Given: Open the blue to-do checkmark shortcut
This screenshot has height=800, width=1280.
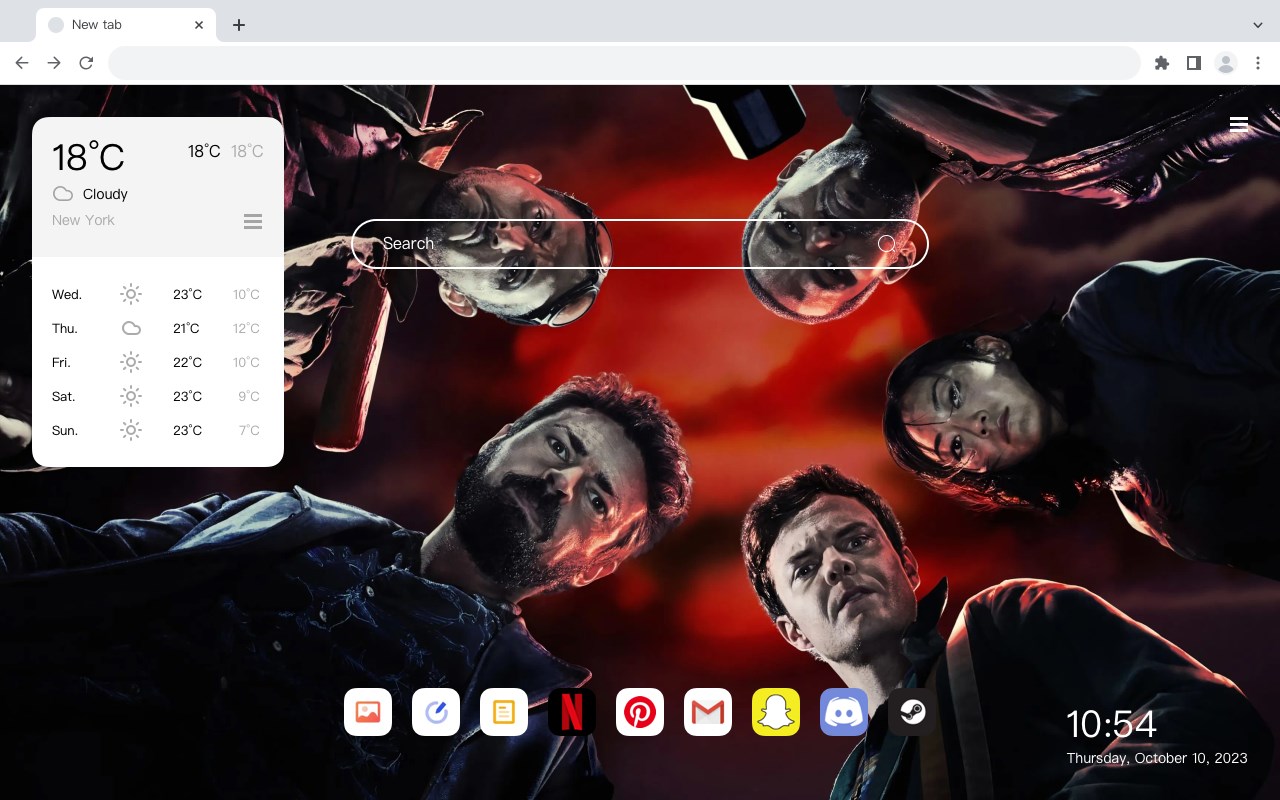Looking at the screenshot, I should coord(436,712).
